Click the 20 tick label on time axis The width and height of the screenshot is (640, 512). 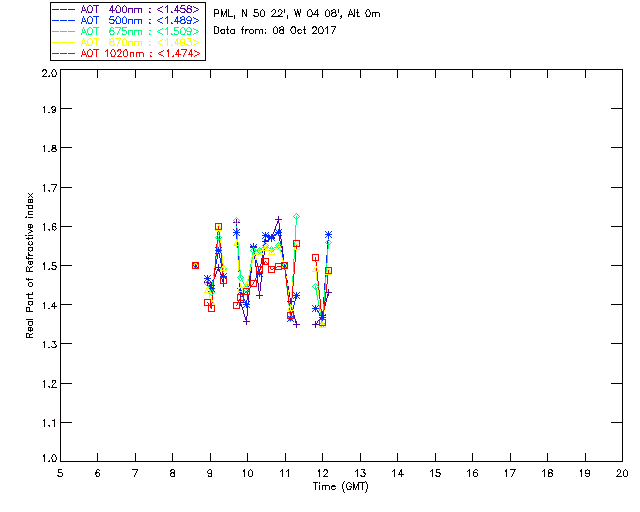tap(622, 473)
